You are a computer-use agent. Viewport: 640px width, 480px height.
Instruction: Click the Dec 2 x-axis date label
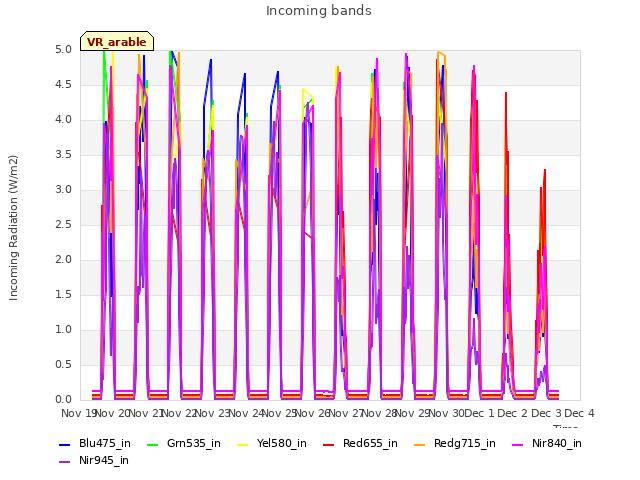[x=513, y=413]
